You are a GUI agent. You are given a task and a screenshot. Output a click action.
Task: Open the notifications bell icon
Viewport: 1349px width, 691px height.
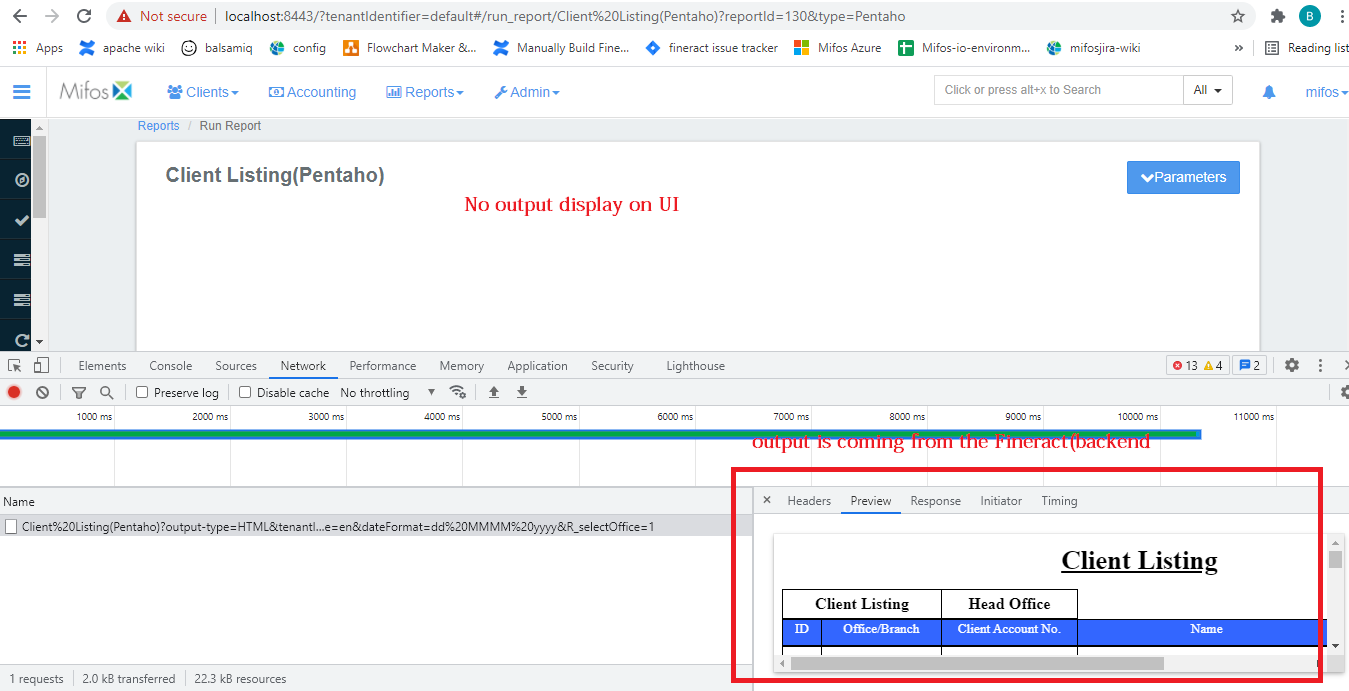[1268, 91]
